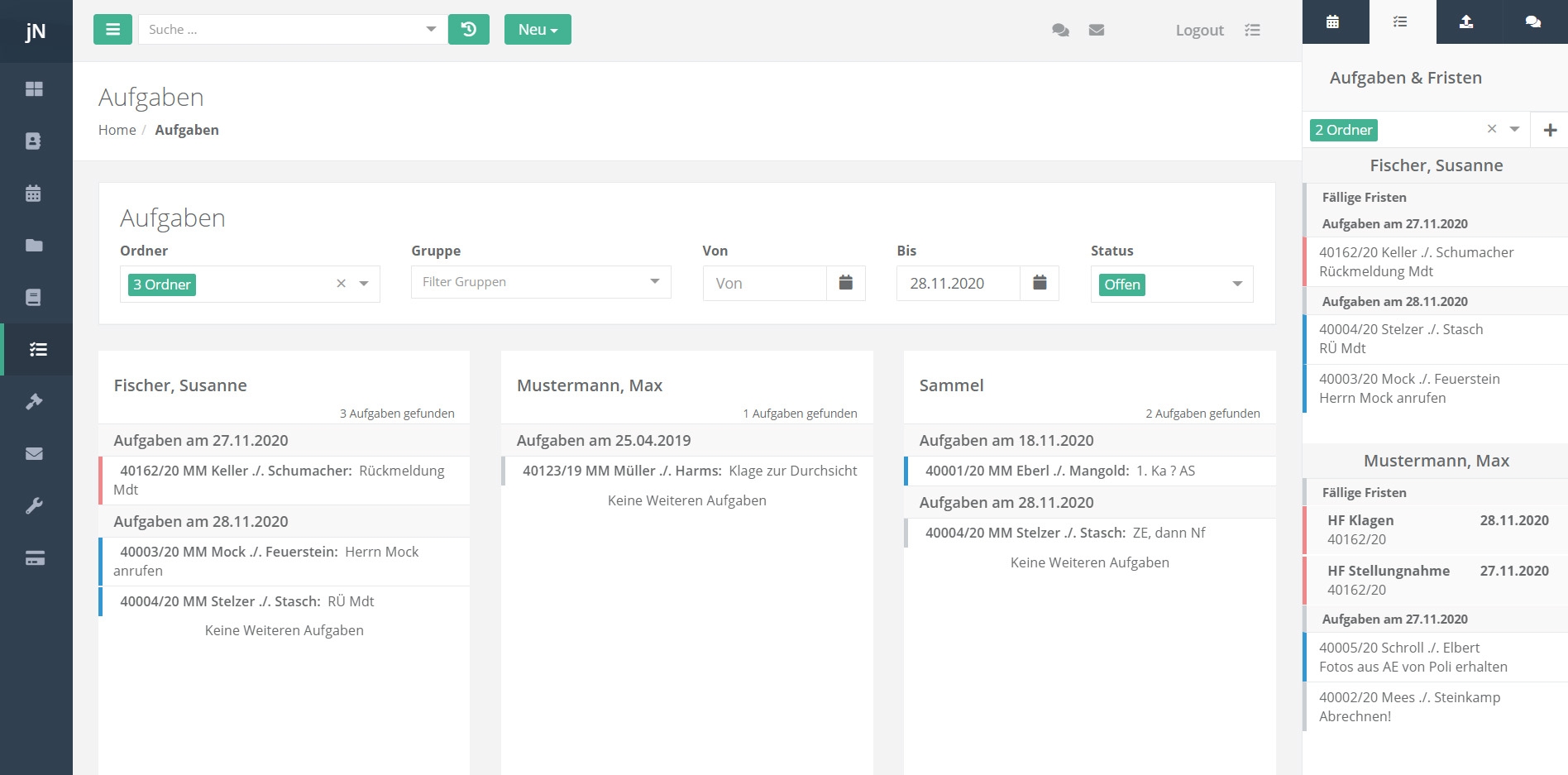Open the book icon in left sidebar
This screenshot has width=1568, height=775.
click(34, 298)
